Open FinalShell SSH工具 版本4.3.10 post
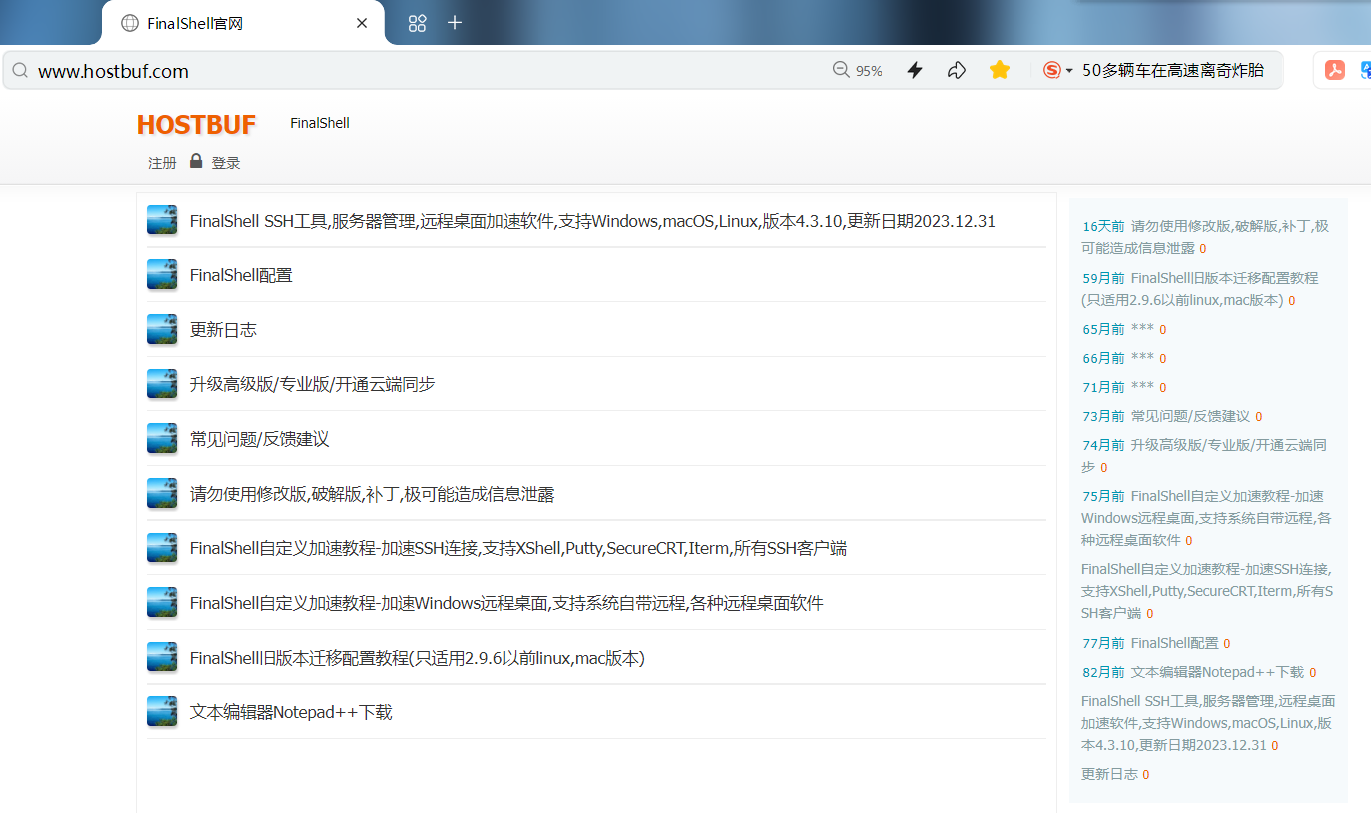 point(593,221)
